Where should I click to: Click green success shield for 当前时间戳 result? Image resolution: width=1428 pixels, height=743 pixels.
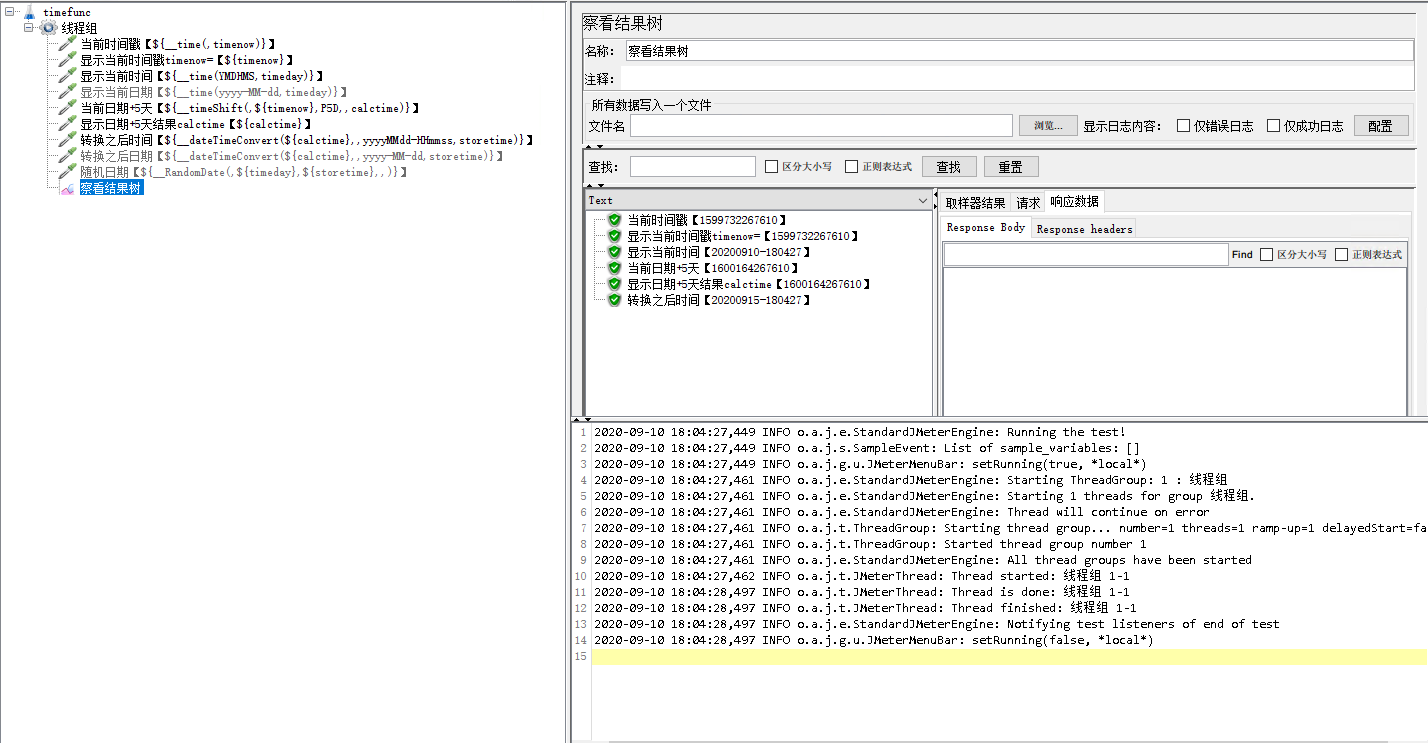(x=615, y=220)
